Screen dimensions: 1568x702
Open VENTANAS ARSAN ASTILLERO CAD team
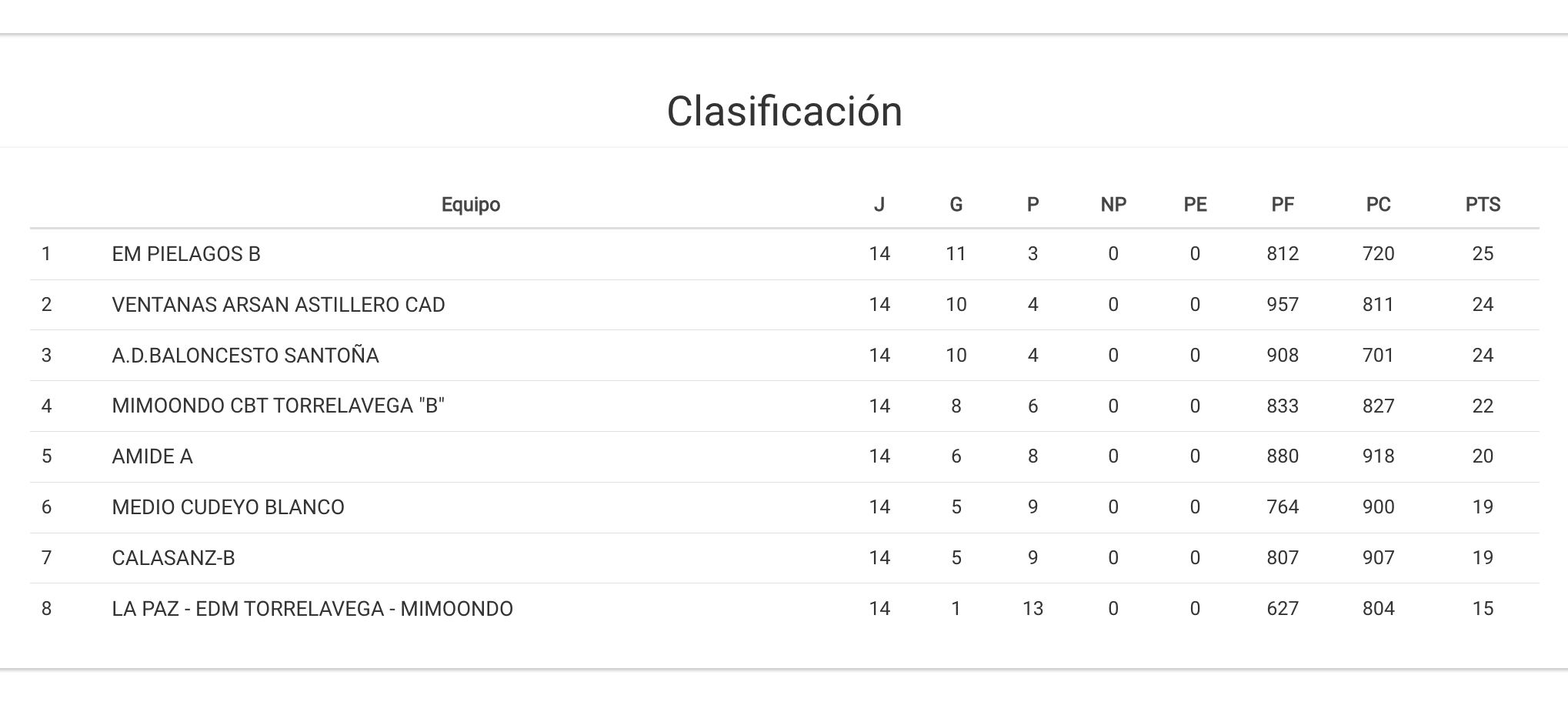278,305
